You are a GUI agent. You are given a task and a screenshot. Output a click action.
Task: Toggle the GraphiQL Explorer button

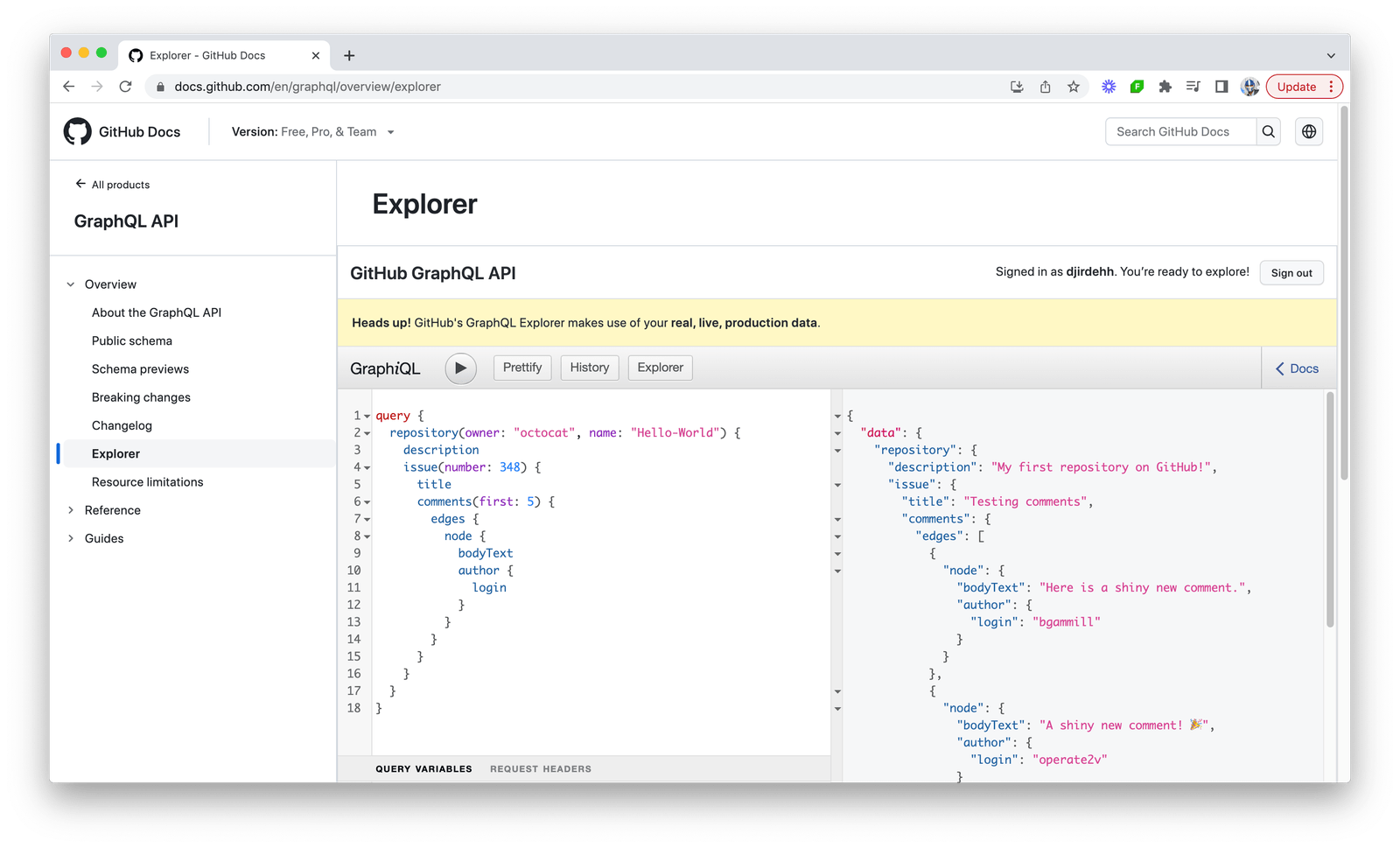tap(661, 368)
